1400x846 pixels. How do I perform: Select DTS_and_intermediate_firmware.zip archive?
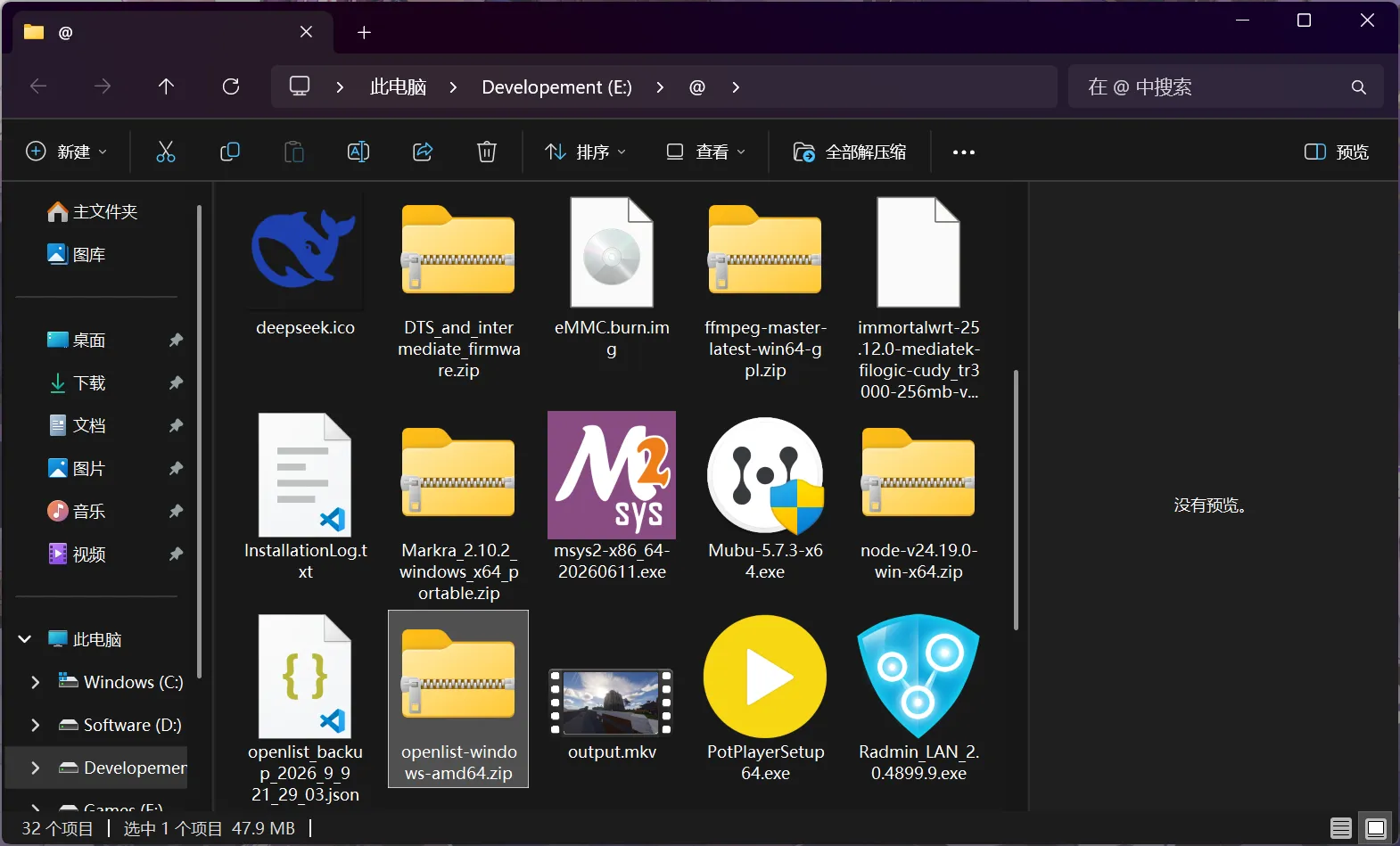pyautogui.click(x=458, y=289)
